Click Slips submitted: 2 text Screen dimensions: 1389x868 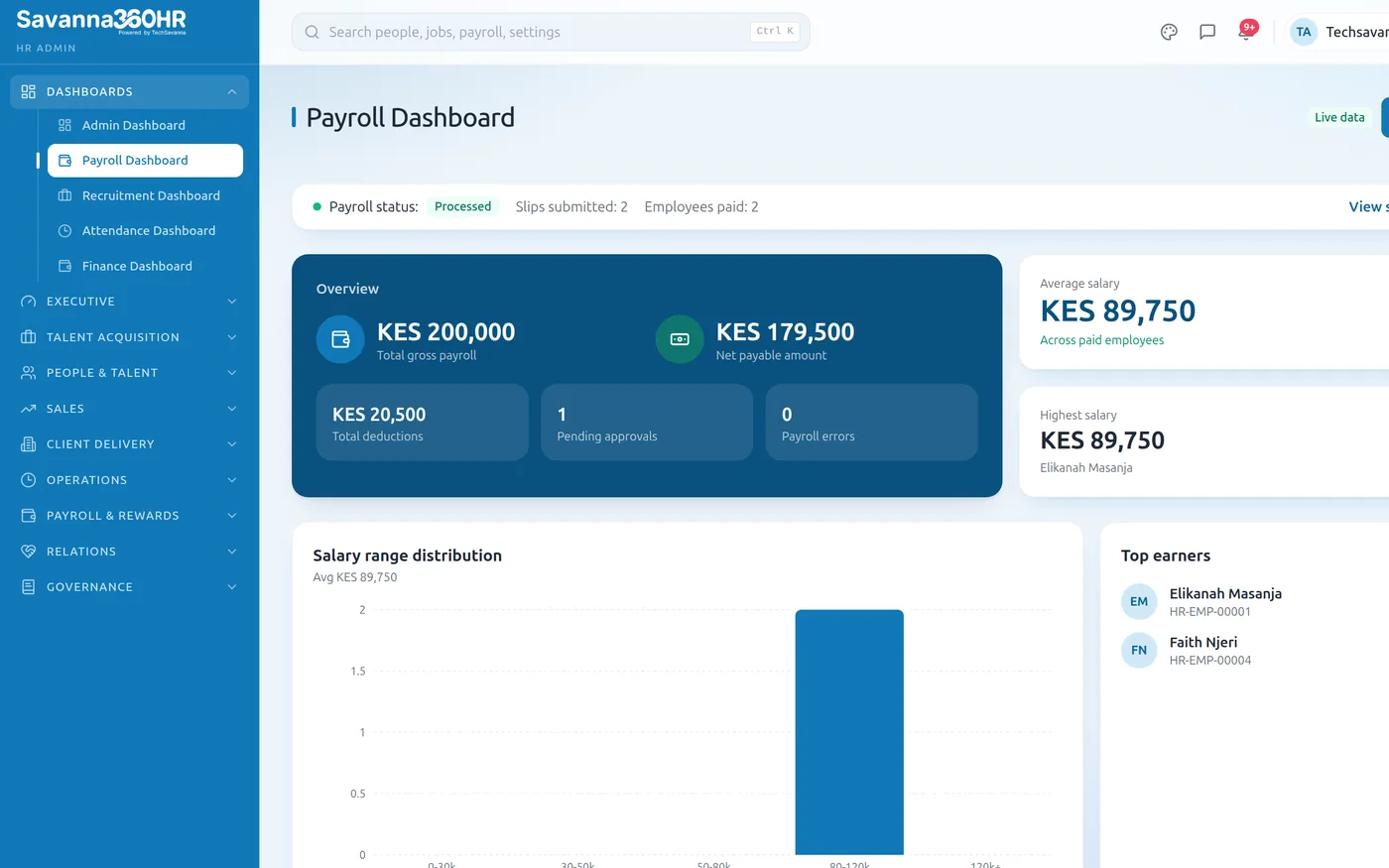[571, 206]
